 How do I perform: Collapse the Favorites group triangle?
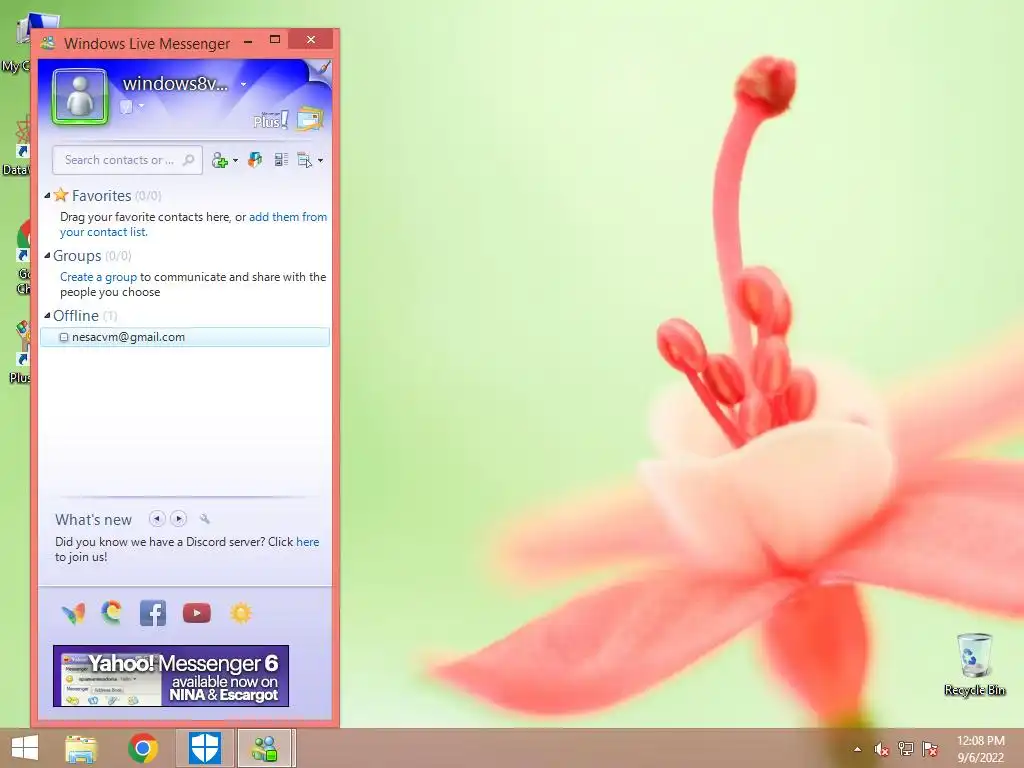[47, 195]
